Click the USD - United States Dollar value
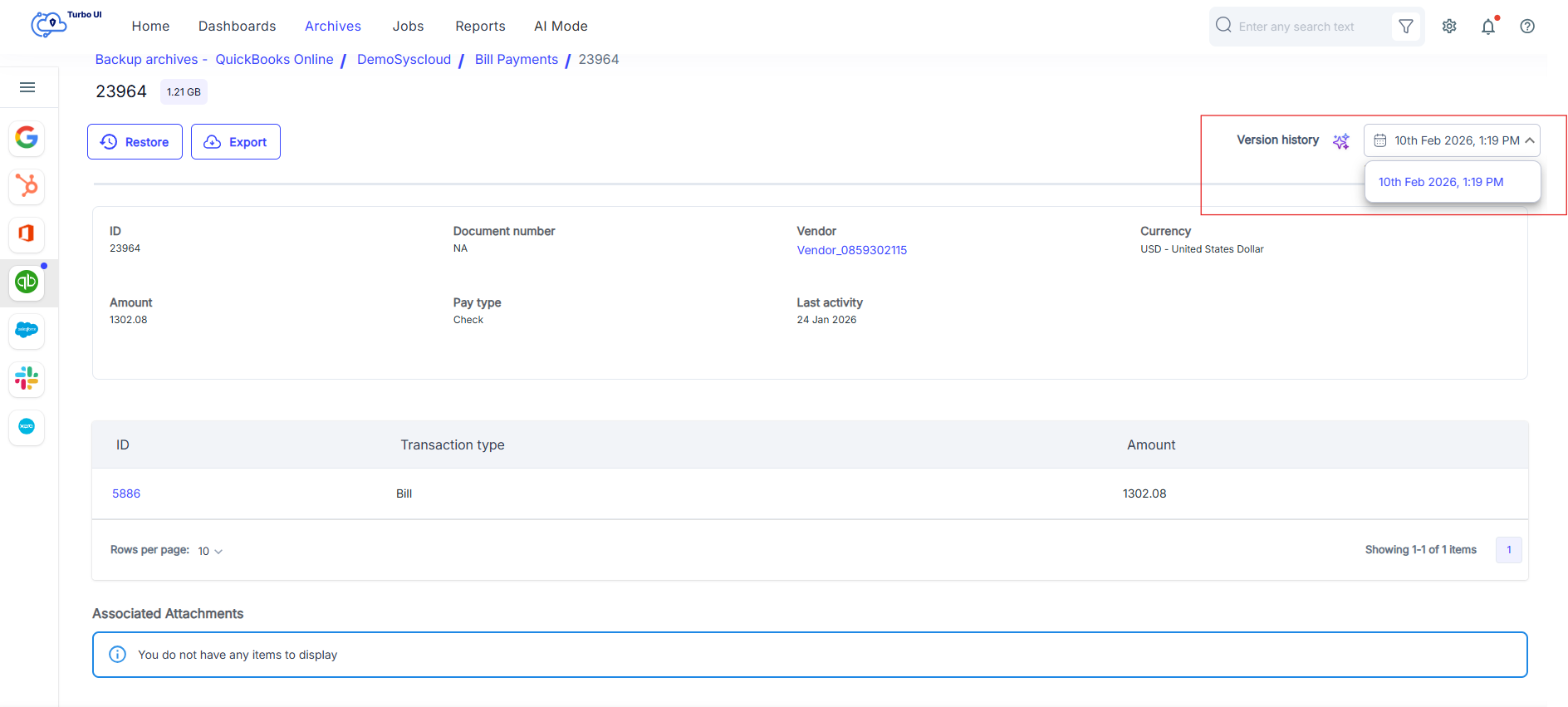Viewport: 1568px width, 707px height. 1202,249
